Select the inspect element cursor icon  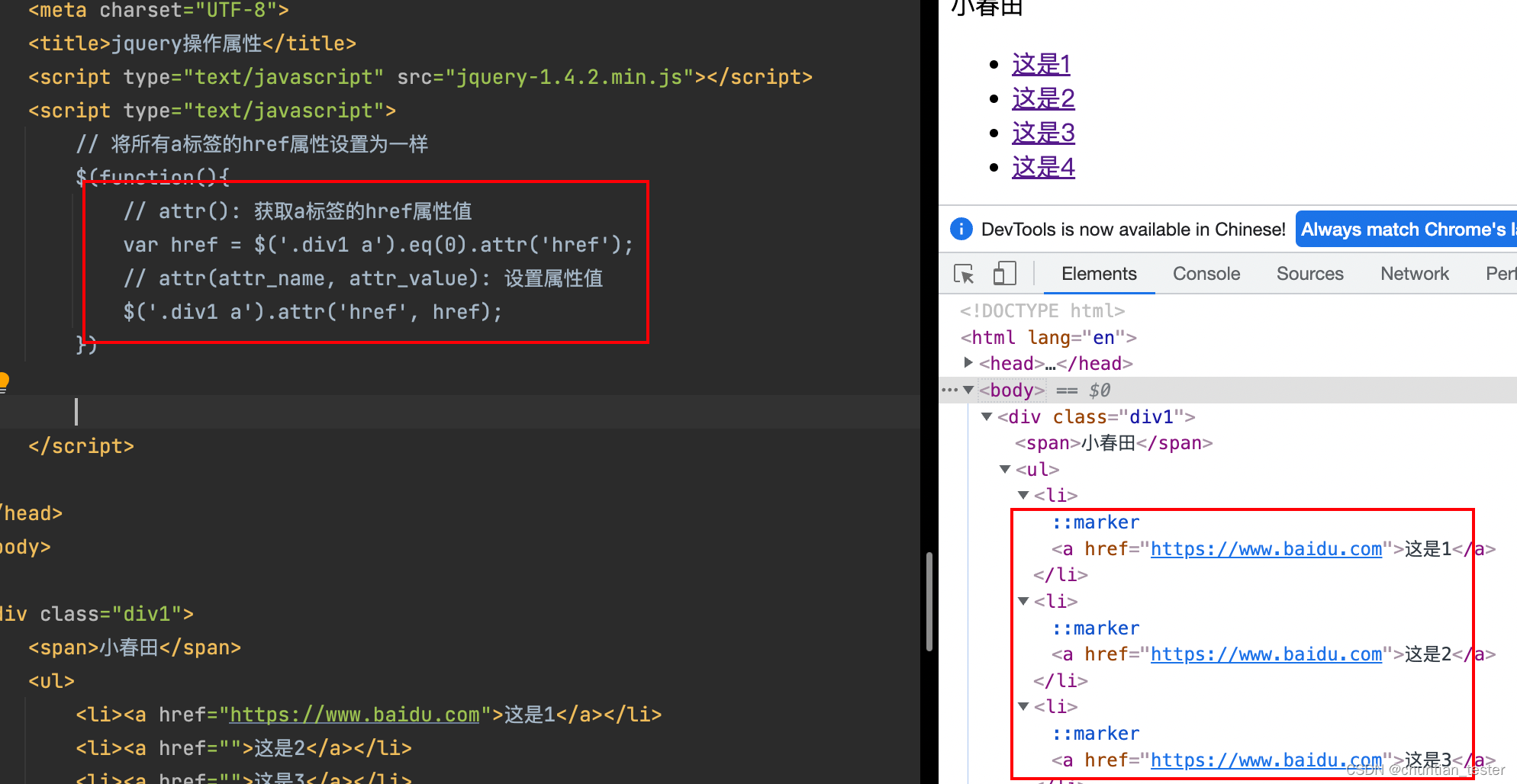[x=964, y=274]
